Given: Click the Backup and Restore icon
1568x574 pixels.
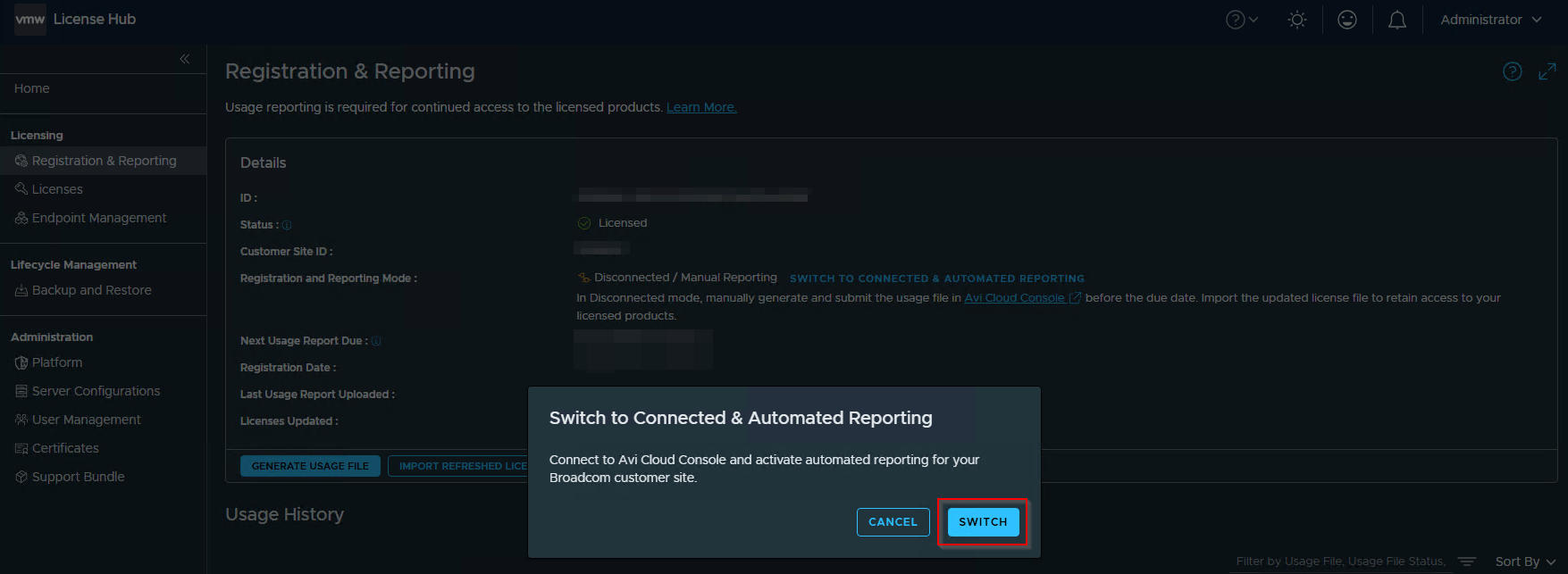Looking at the screenshot, I should click(21, 290).
